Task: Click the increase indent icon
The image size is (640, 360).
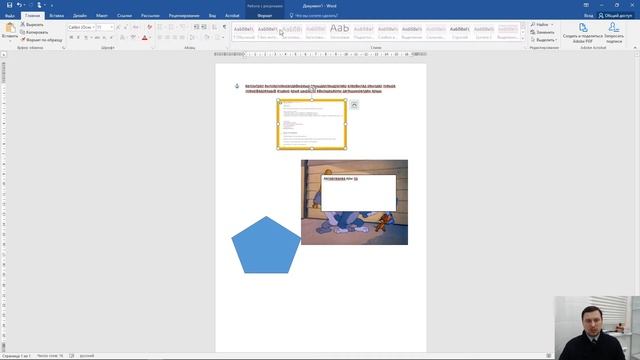Action: [x=204, y=27]
